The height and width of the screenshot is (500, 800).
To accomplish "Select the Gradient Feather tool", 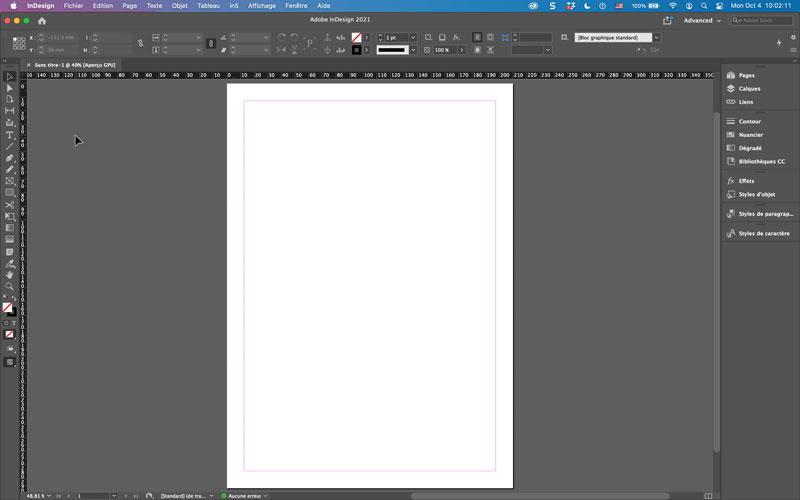I will click(10, 239).
